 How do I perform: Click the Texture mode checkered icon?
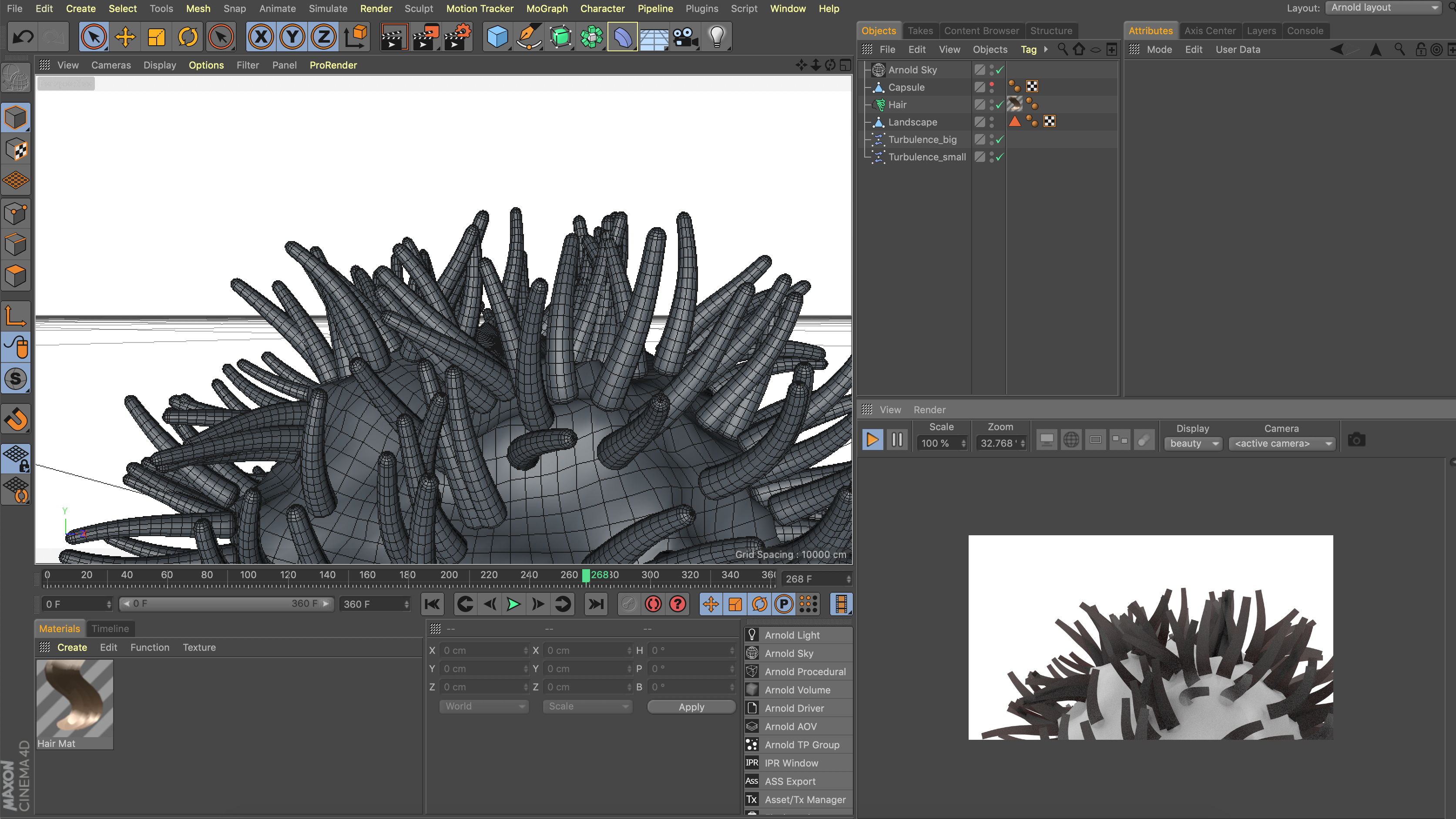[16, 150]
